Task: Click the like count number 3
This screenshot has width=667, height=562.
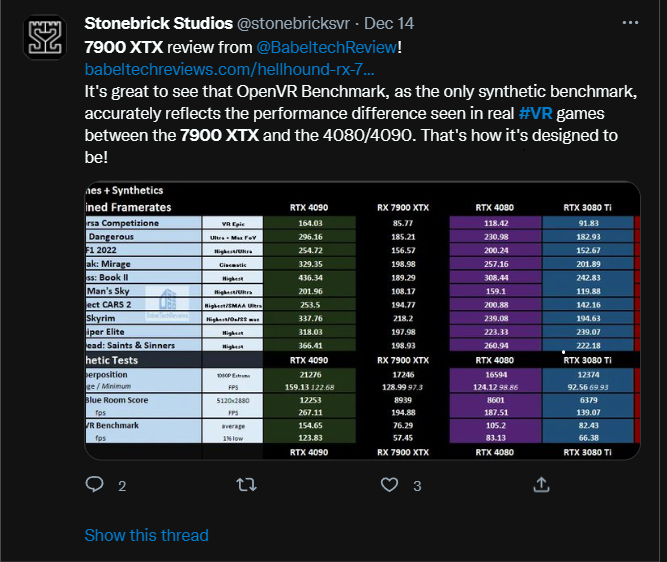Action: click(x=417, y=486)
